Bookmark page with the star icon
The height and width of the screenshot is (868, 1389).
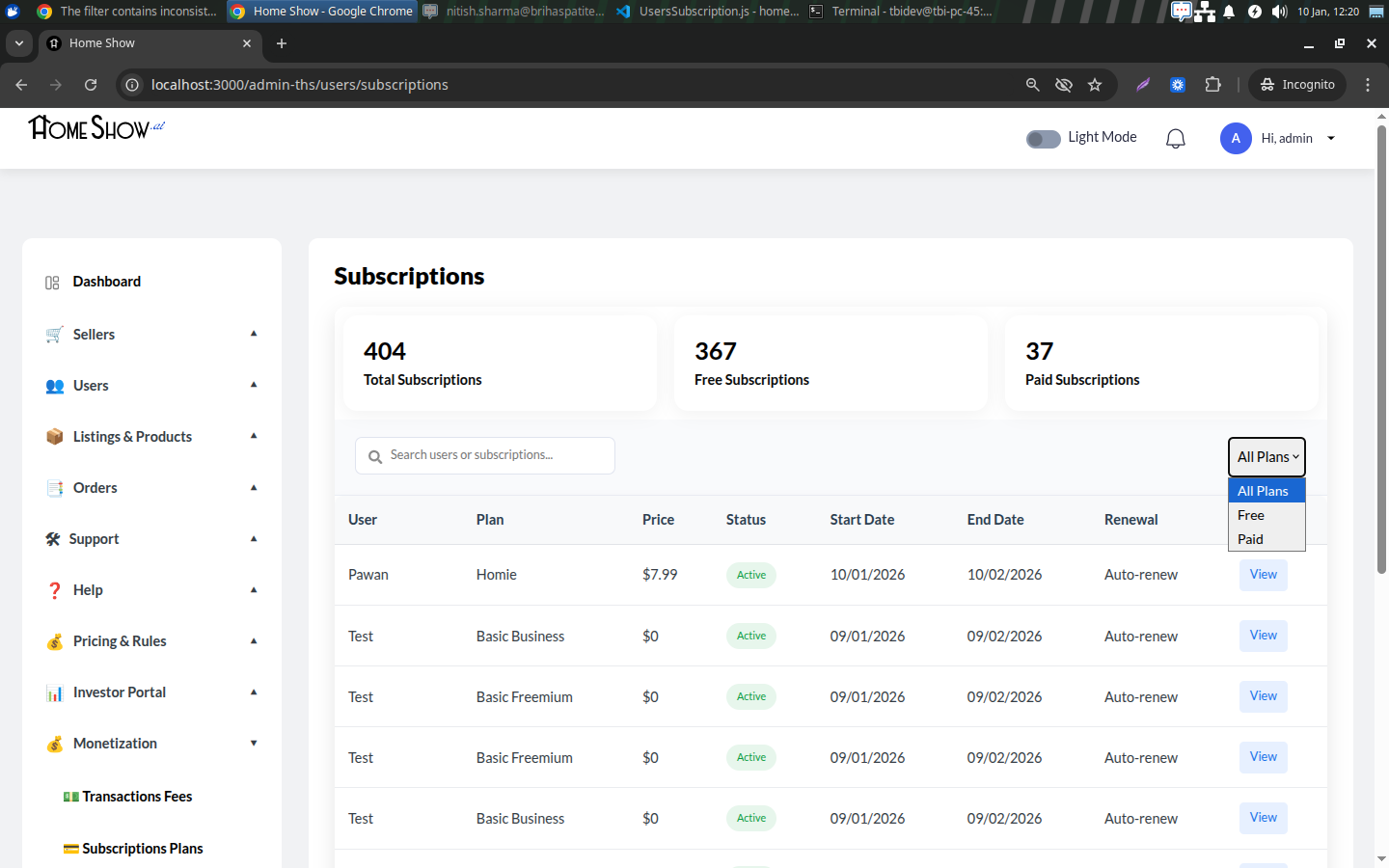pyautogui.click(x=1095, y=85)
